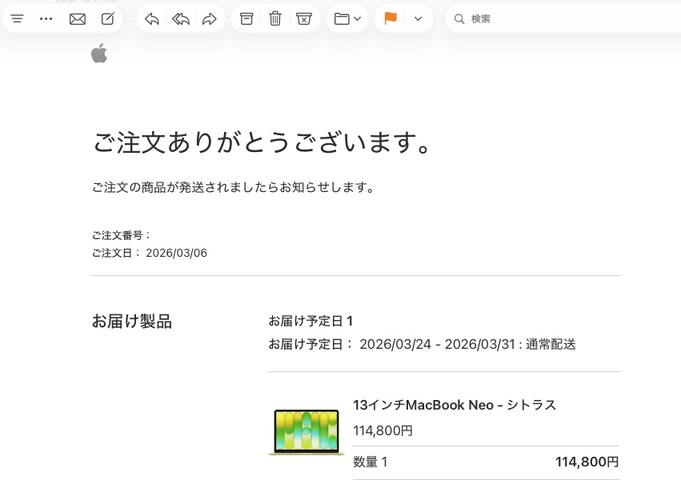681x480 pixels.
Task: Reply to this email
Action: [x=152, y=19]
